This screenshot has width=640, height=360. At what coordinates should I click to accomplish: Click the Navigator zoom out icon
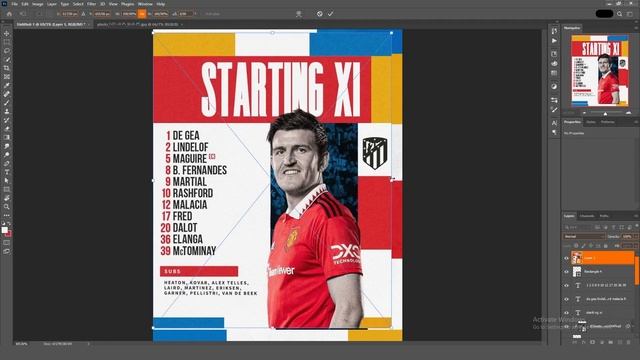(584, 113)
